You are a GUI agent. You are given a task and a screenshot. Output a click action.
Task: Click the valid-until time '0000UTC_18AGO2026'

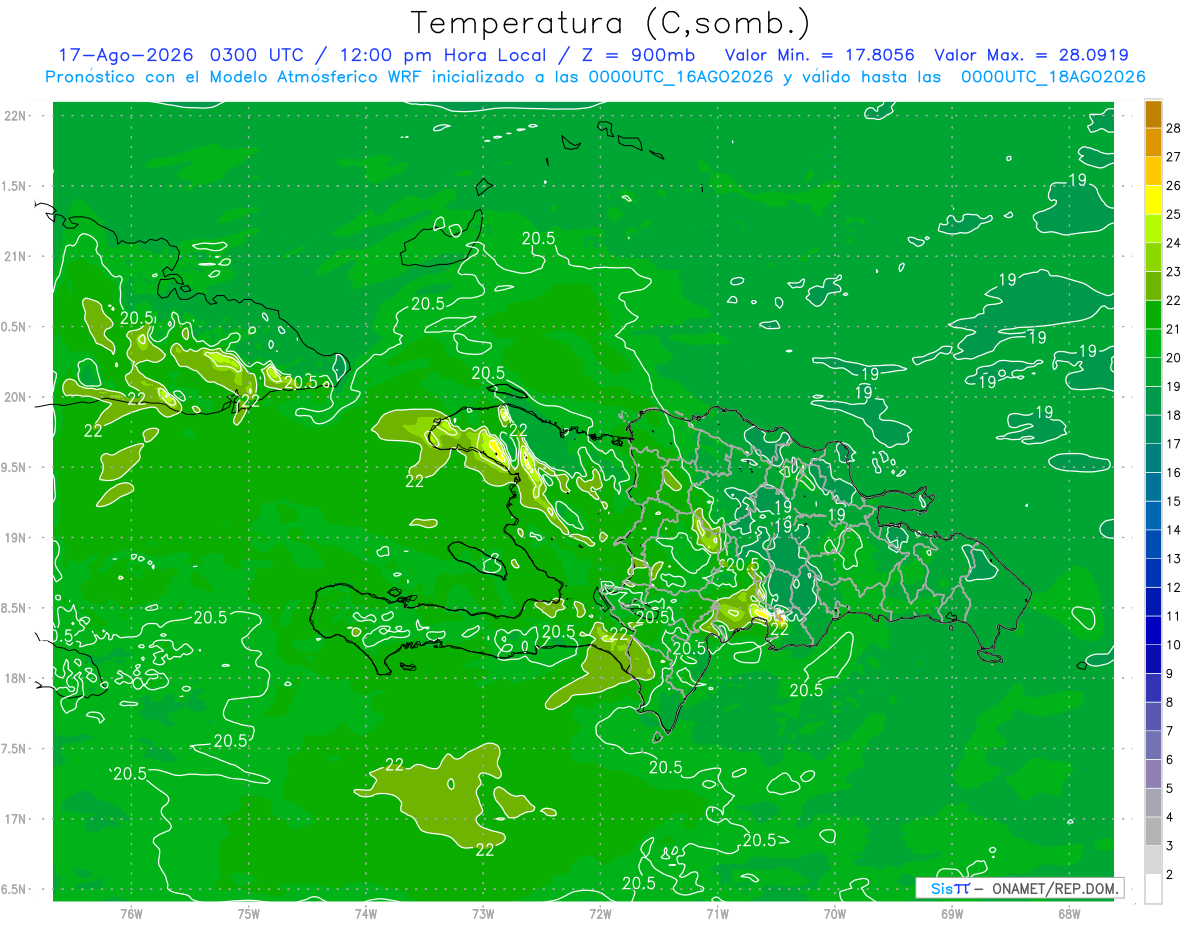[x=1053, y=77]
